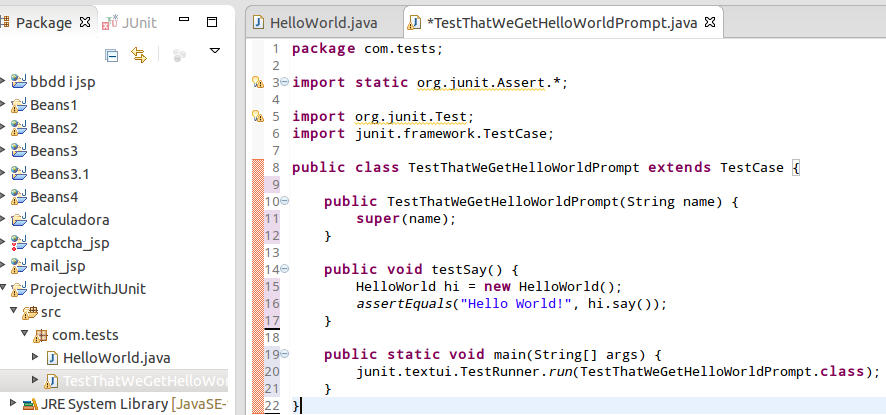Click the warning marker on line 5
The height and width of the screenshot is (415, 886).
257,117
